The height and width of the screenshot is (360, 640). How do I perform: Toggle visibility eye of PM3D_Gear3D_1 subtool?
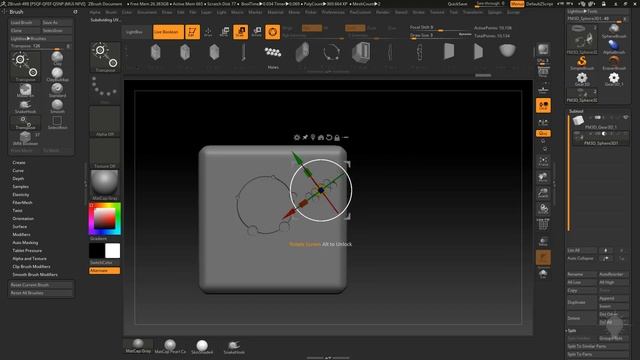click(625, 118)
